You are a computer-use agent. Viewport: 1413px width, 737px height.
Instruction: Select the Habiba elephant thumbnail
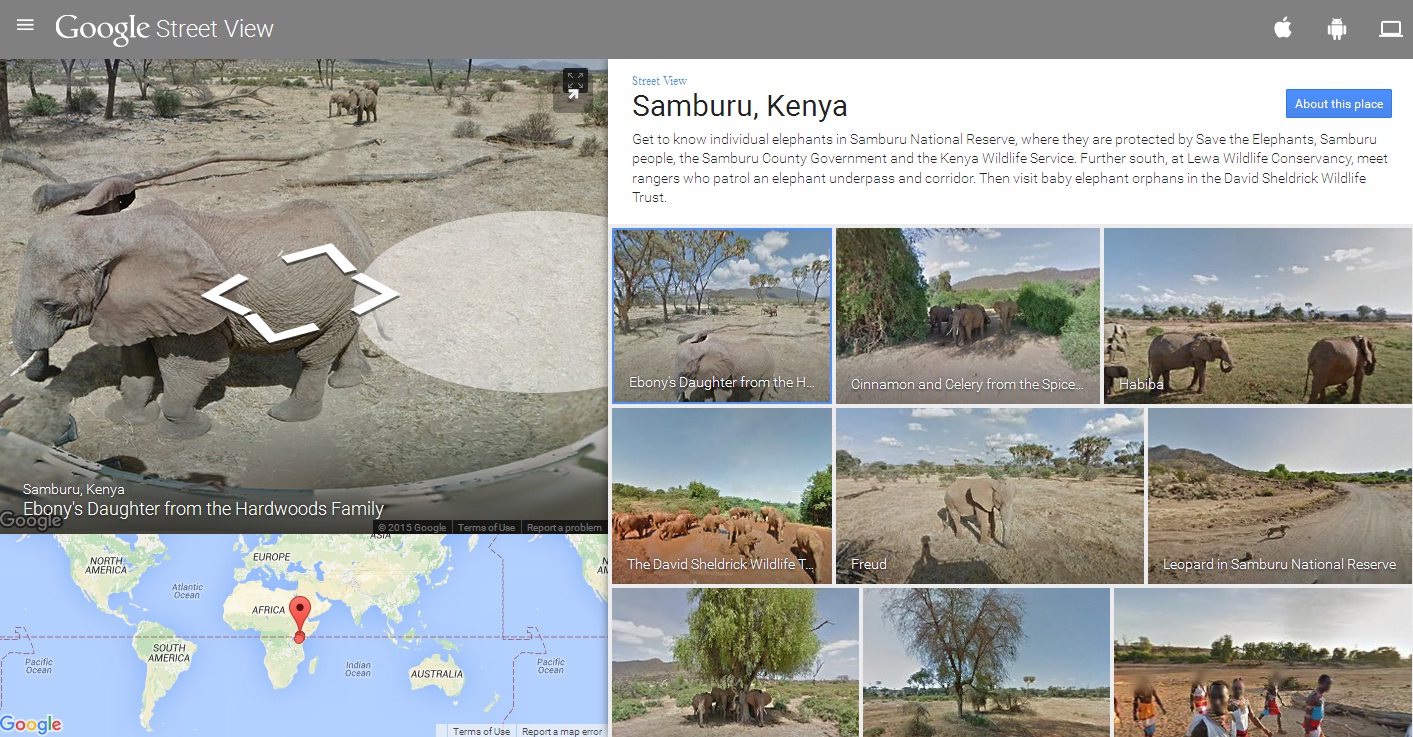pos(1257,315)
